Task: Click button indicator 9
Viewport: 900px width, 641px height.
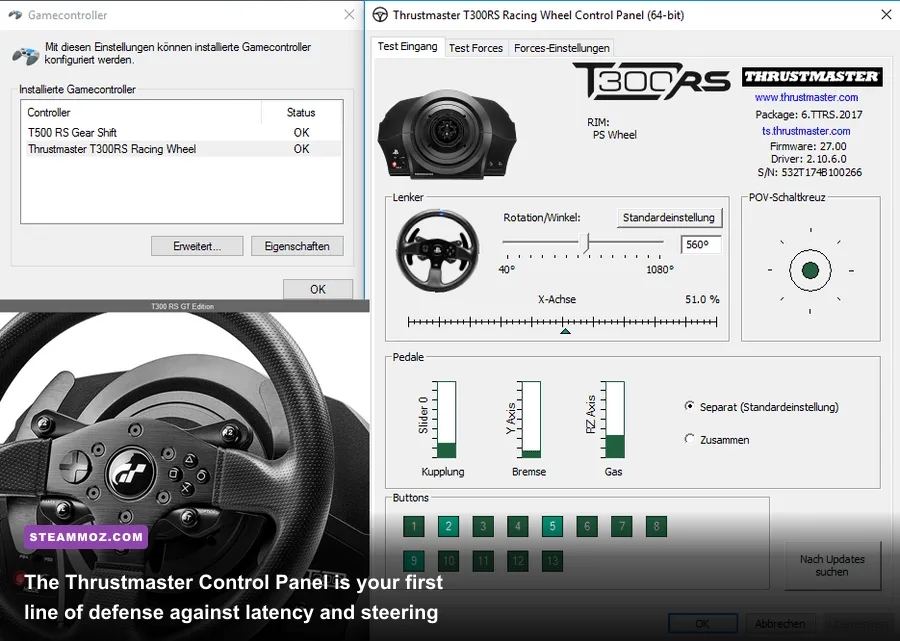Action: (413, 561)
